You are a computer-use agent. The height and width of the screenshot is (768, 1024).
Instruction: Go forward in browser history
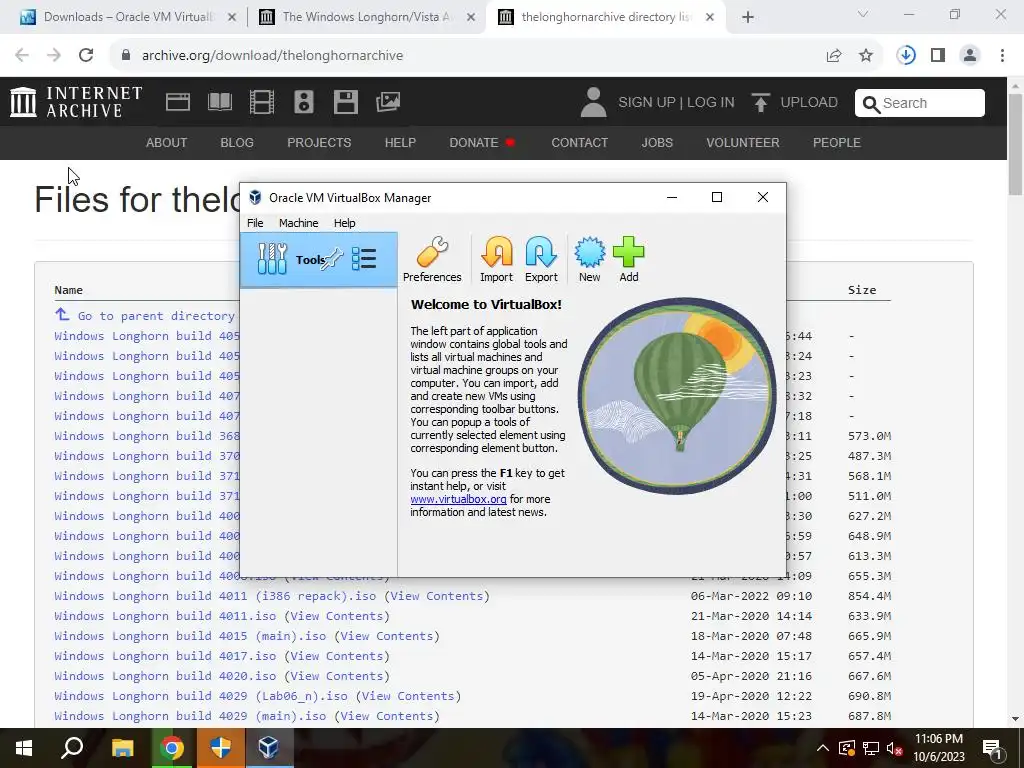click(x=54, y=56)
